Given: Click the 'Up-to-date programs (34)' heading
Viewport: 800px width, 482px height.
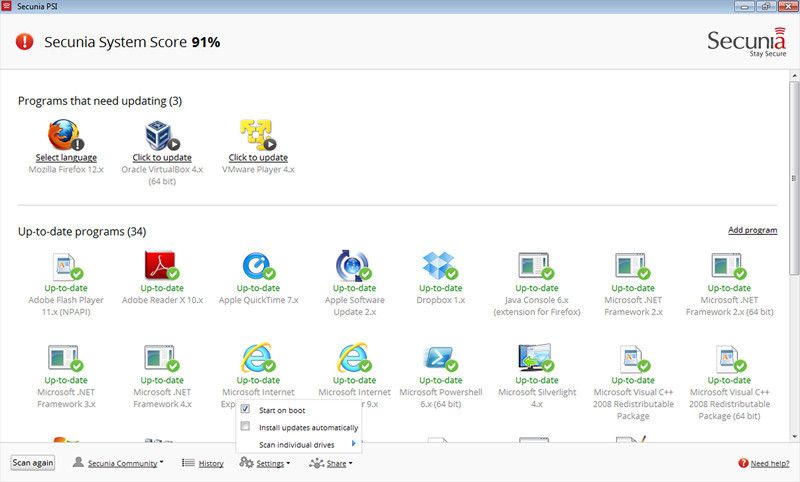Looking at the screenshot, I should (x=82, y=232).
